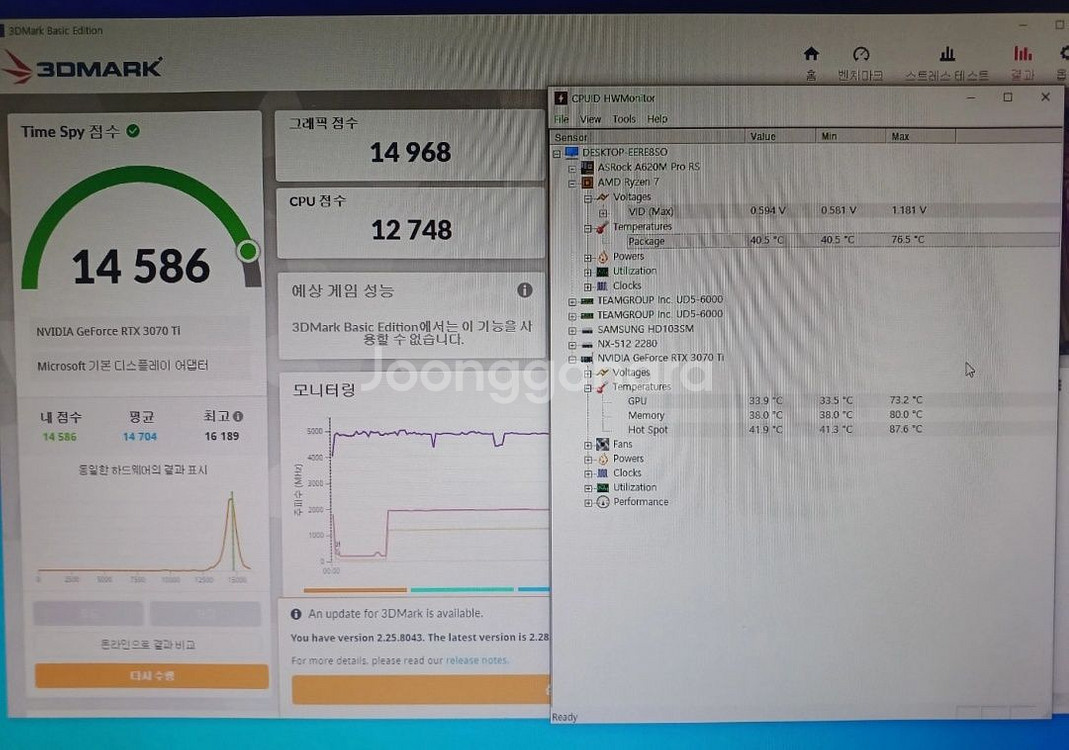Viewport: 1069px width, 750px height.
Task: Expand SAMSUNG HD103SM node
Action: tap(572, 330)
